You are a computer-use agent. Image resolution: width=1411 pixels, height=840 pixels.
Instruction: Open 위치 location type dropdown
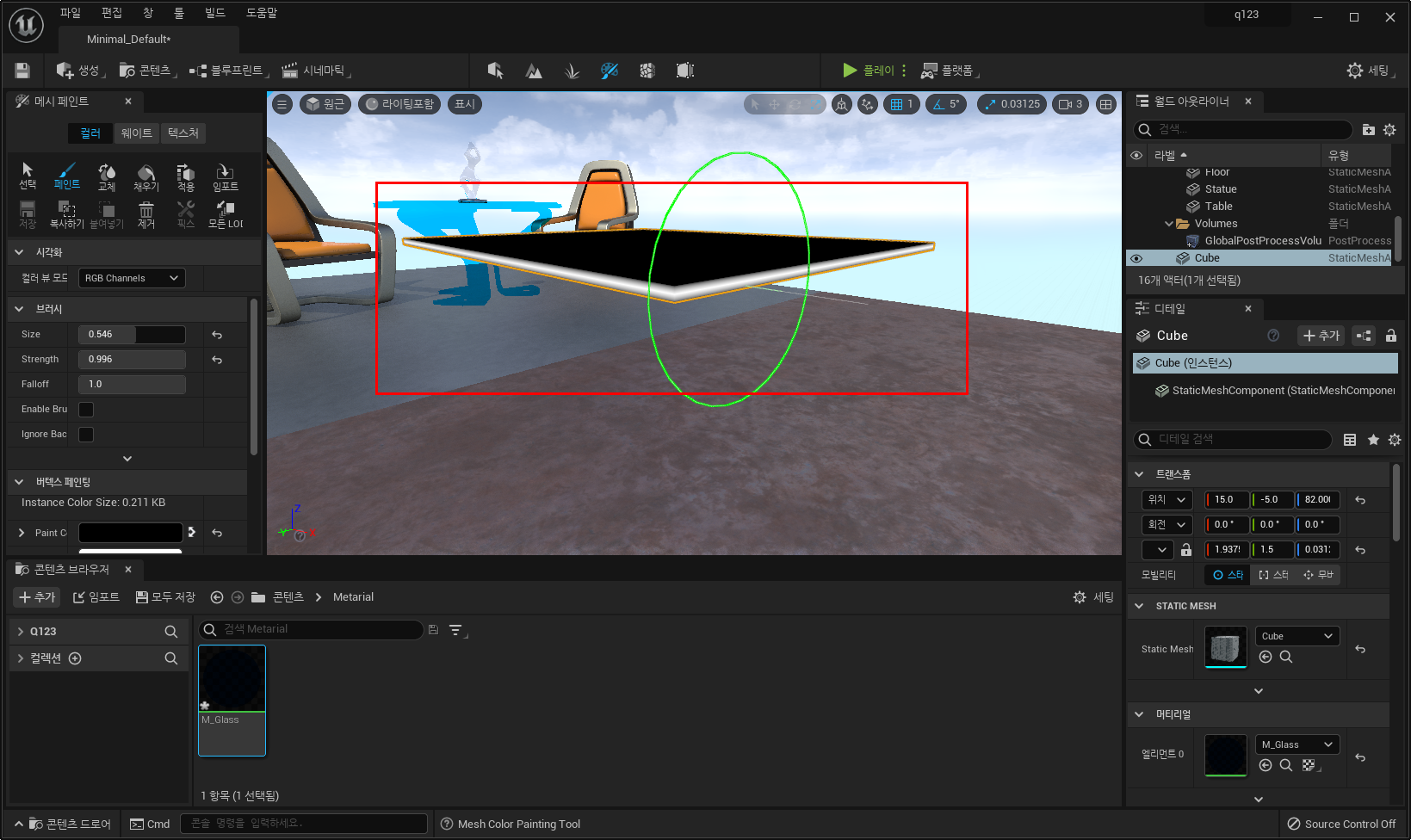1167,499
